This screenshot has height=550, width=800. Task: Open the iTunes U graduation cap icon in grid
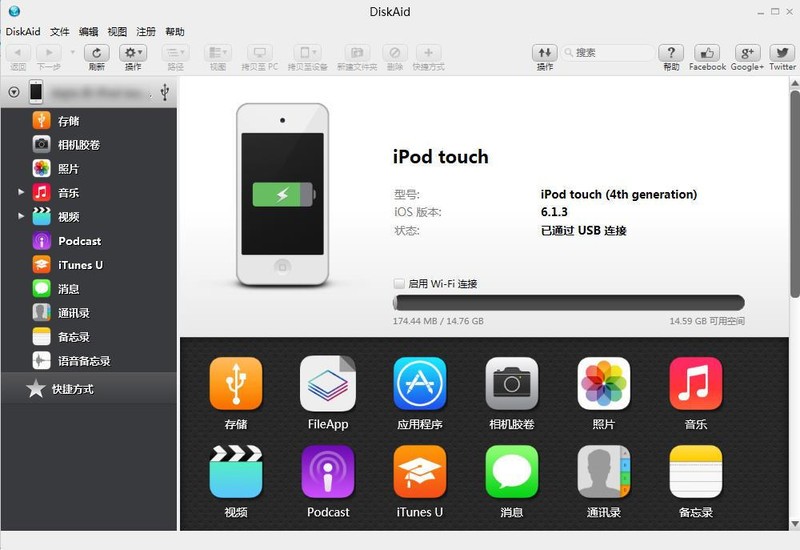point(419,471)
